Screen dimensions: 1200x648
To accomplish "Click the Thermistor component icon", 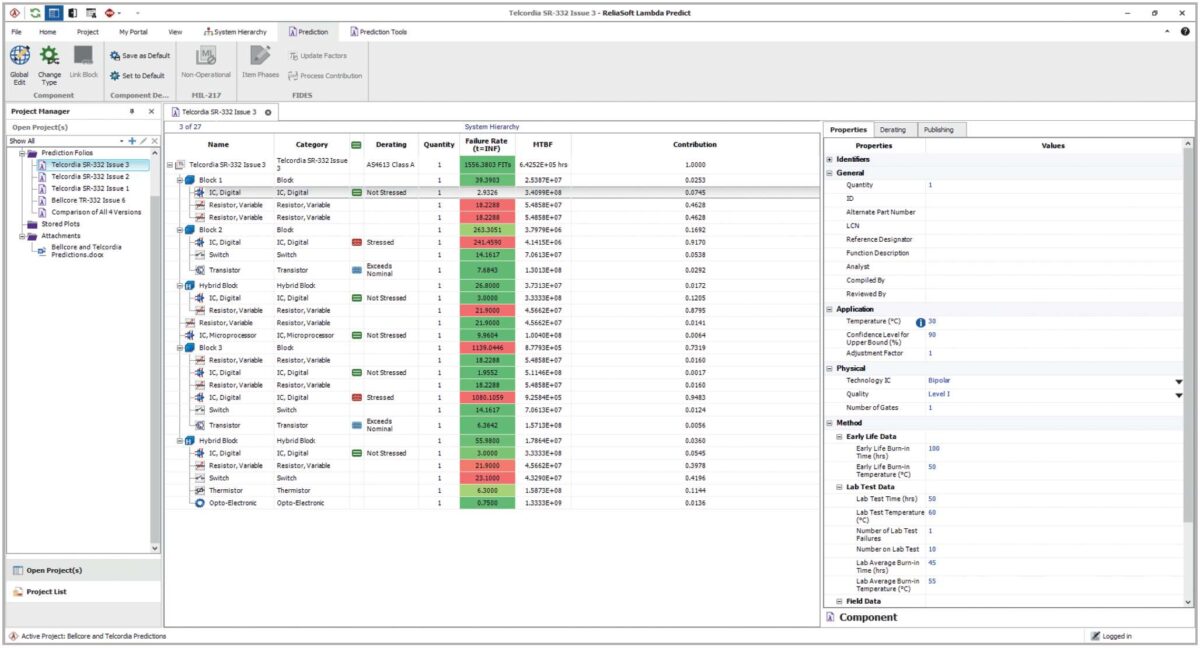I will (199, 490).
